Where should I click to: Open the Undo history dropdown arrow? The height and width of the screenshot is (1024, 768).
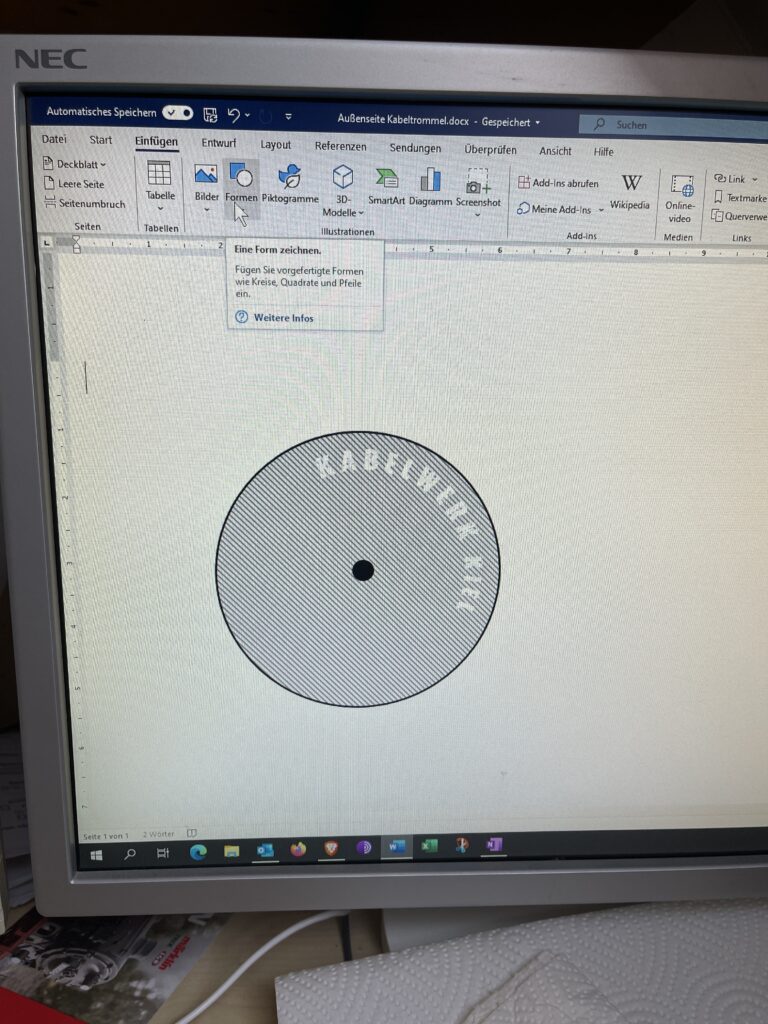click(x=248, y=116)
